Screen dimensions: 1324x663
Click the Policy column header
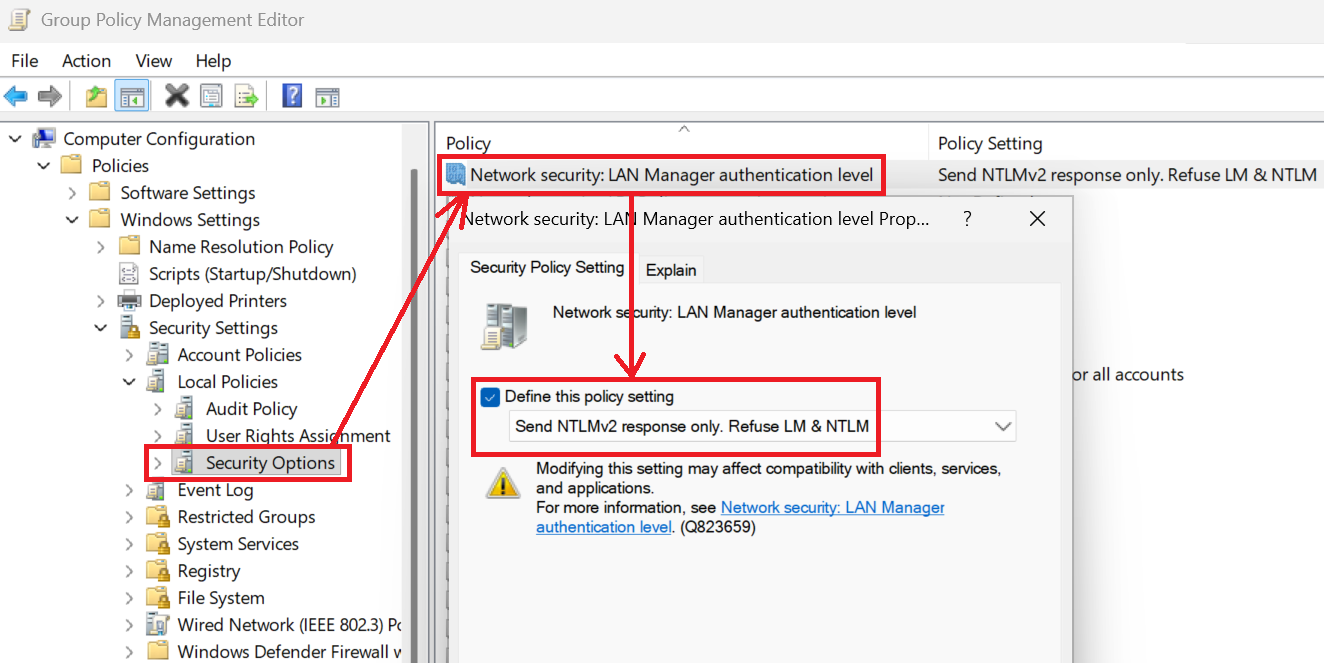pyautogui.click(x=467, y=143)
